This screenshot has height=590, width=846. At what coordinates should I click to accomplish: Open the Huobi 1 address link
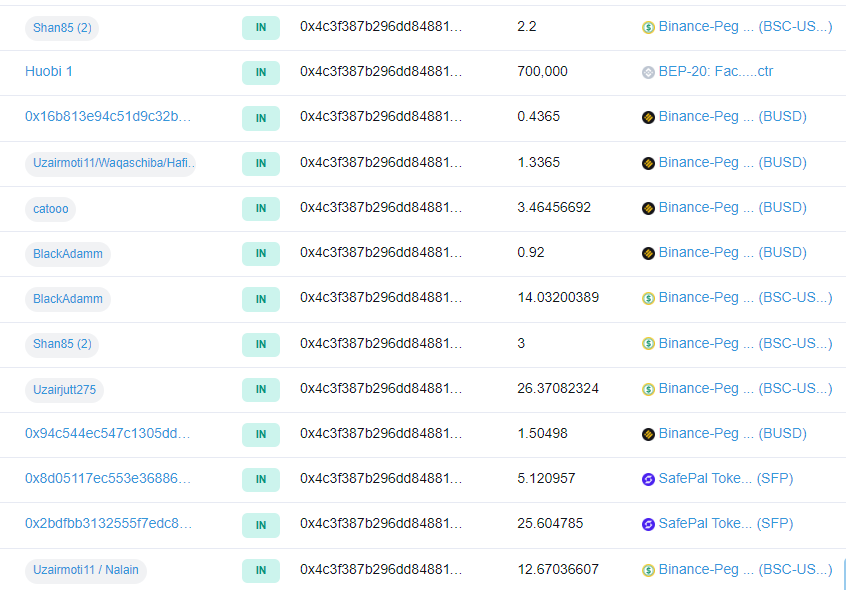49,71
